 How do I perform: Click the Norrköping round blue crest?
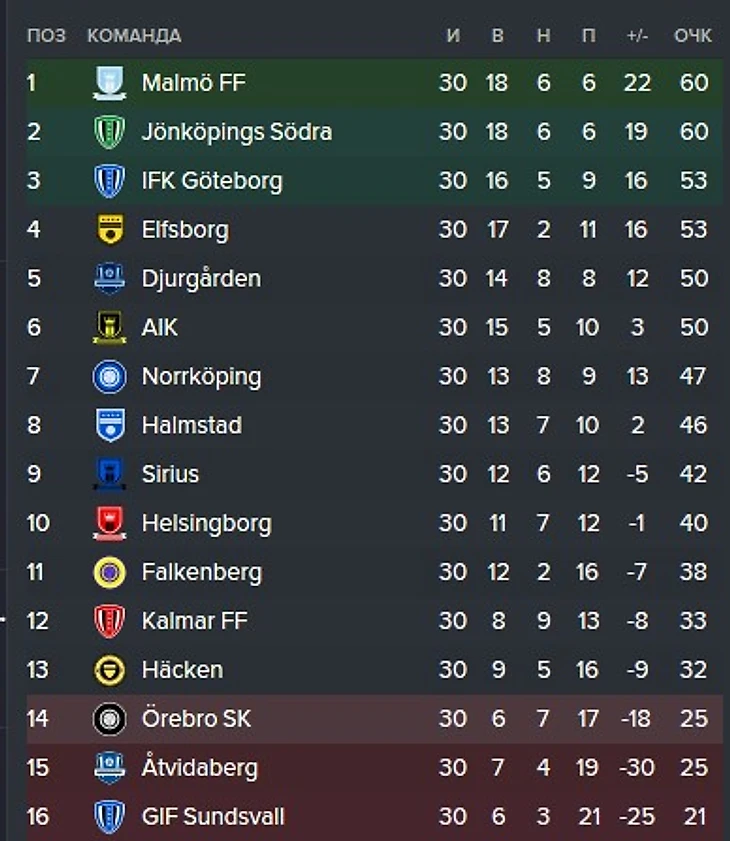[109, 377]
